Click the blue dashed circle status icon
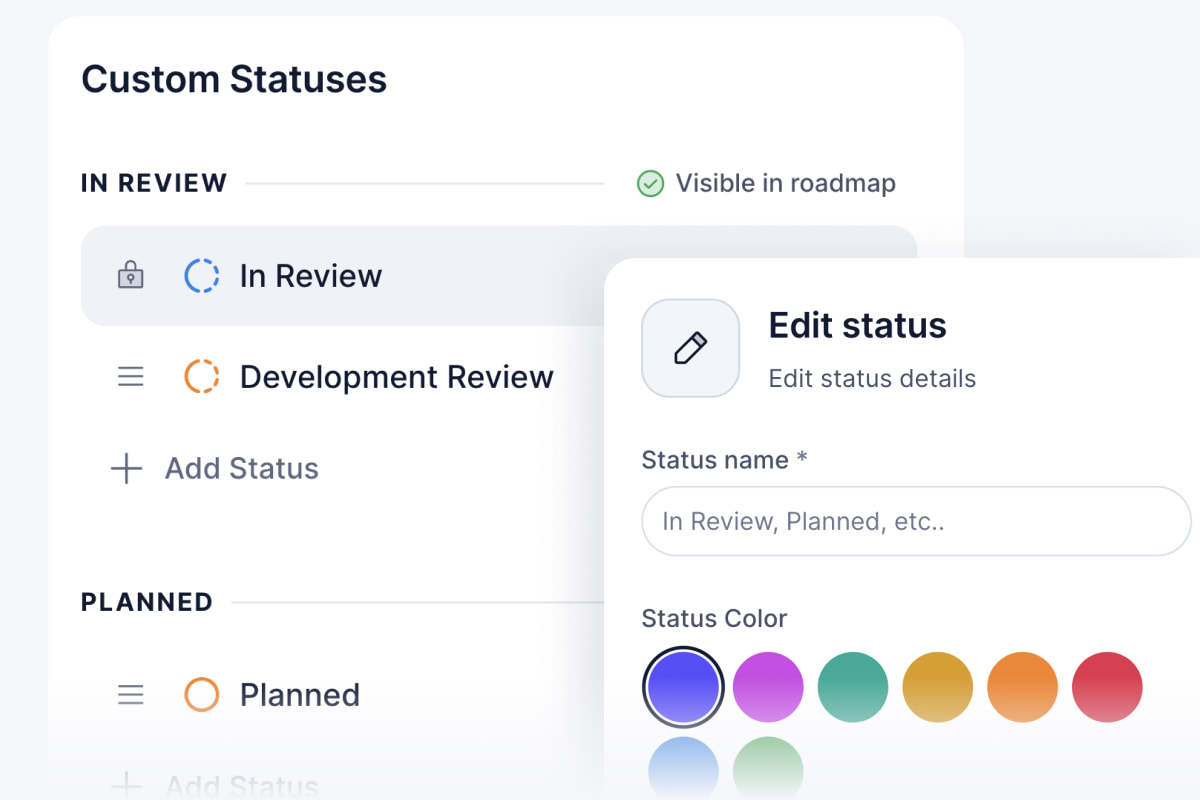 tap(202, 276)
